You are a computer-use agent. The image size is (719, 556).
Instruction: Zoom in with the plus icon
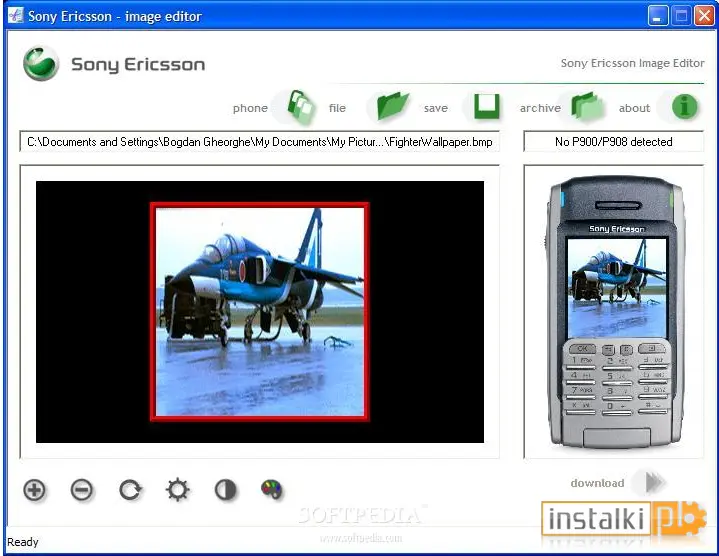point(35,490)
